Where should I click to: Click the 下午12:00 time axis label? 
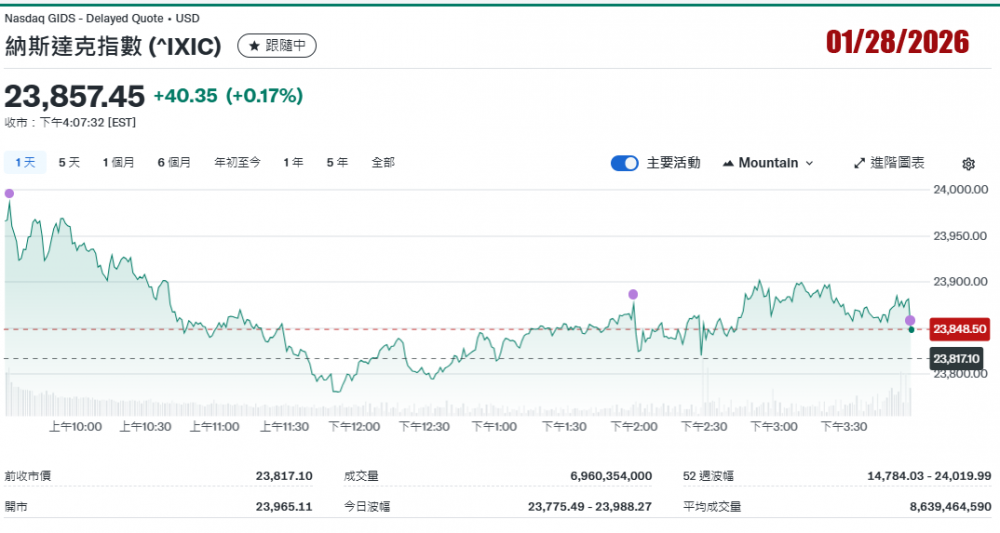[355, 426]
